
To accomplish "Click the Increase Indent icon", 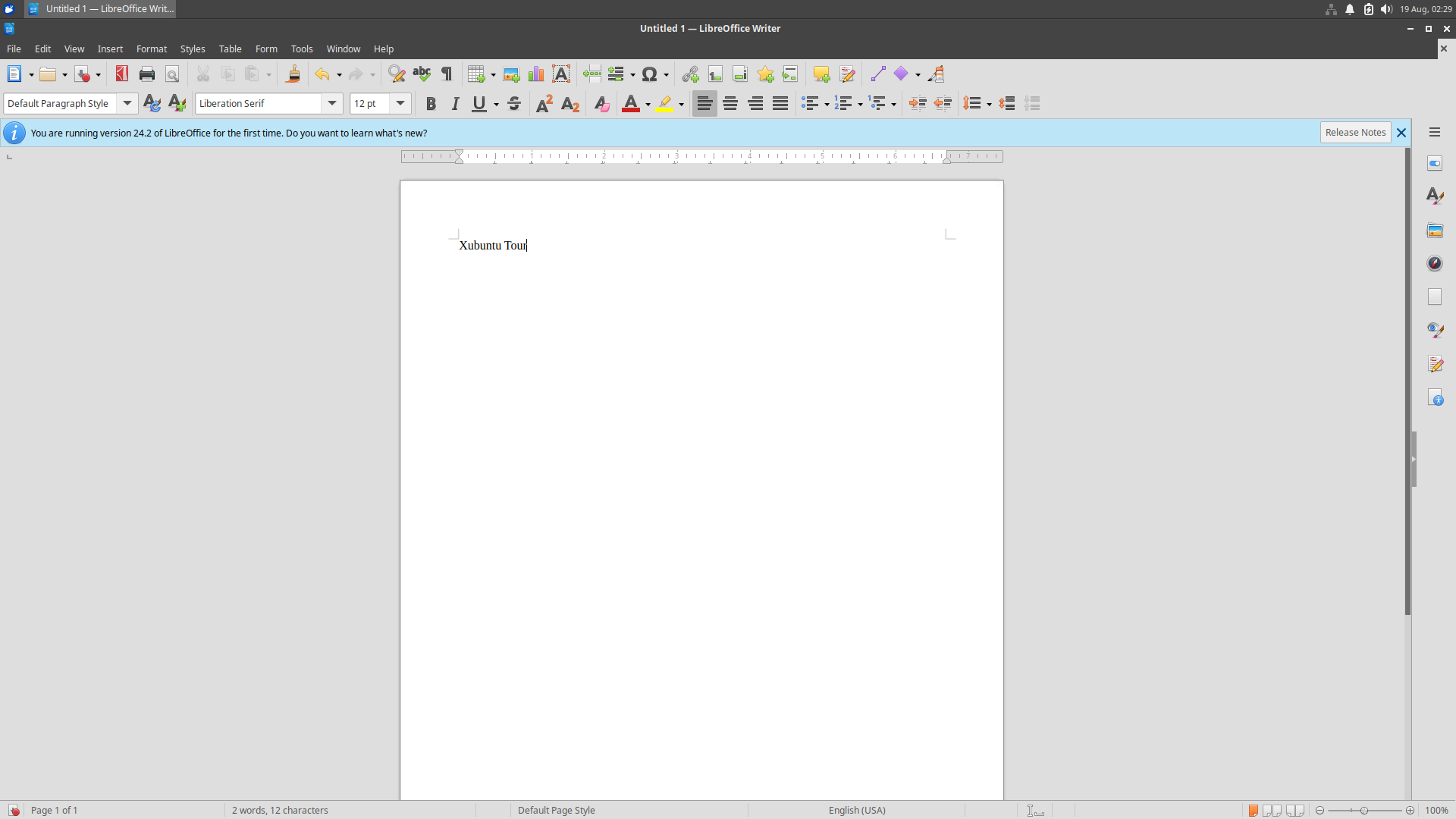I will (x=918, y=104).
